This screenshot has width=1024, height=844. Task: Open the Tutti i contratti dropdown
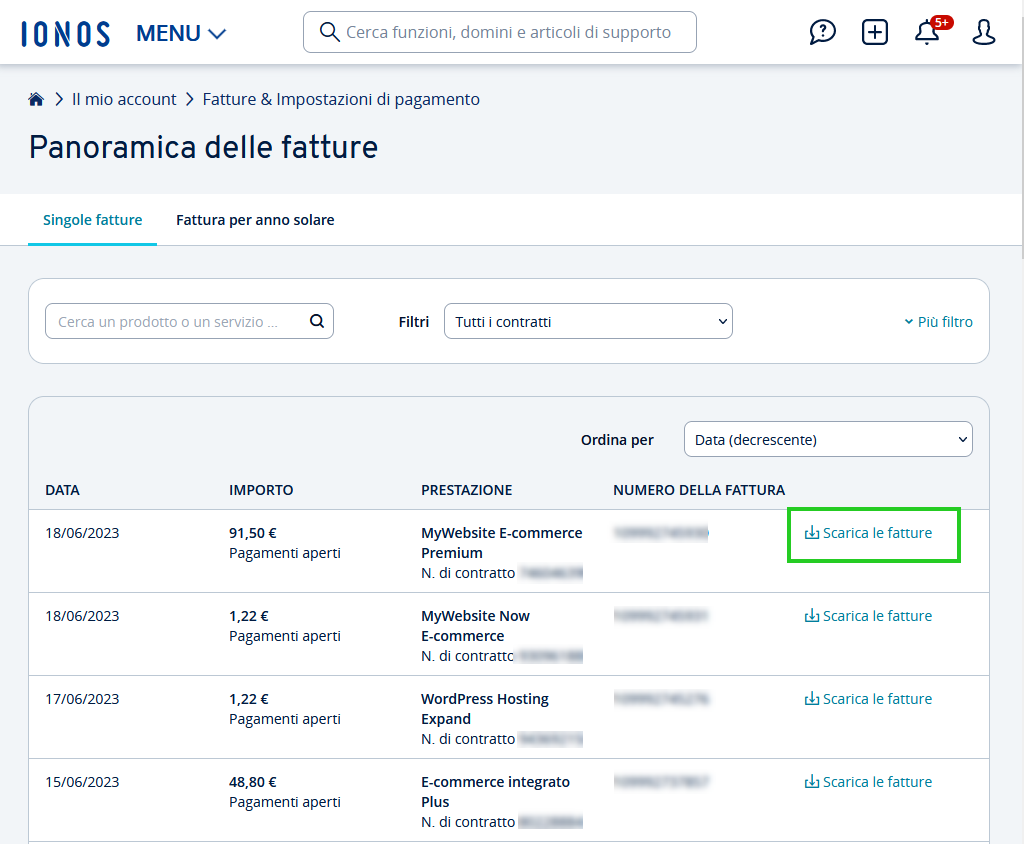tap(588, 321)
